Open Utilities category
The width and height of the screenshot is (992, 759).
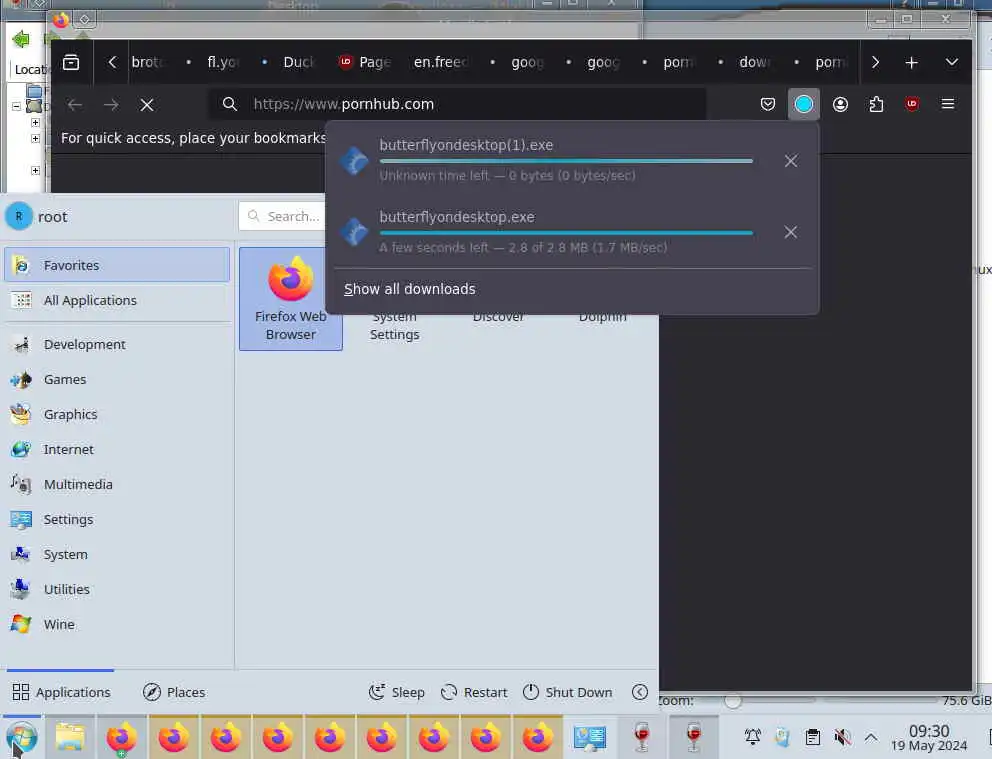117,589
